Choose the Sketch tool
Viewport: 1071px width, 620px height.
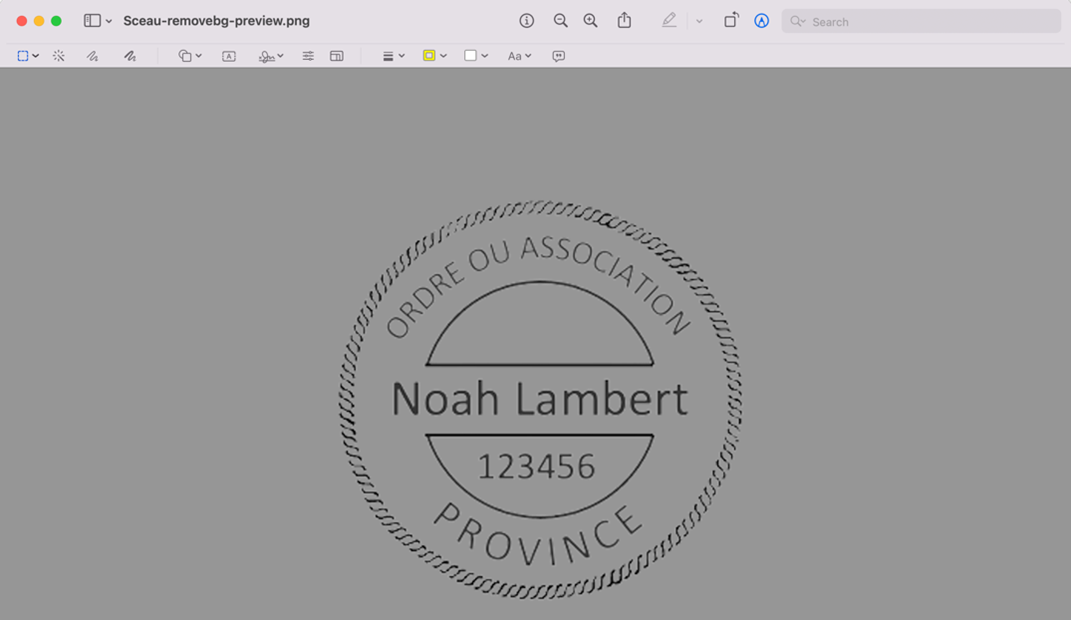[x=92, y=56]
